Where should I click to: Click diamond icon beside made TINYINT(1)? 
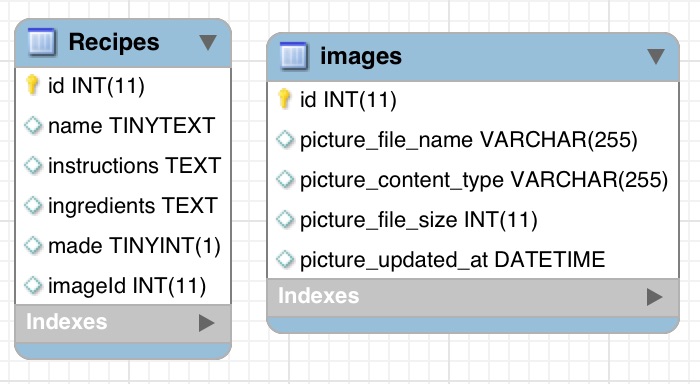(x=33, y=245)
